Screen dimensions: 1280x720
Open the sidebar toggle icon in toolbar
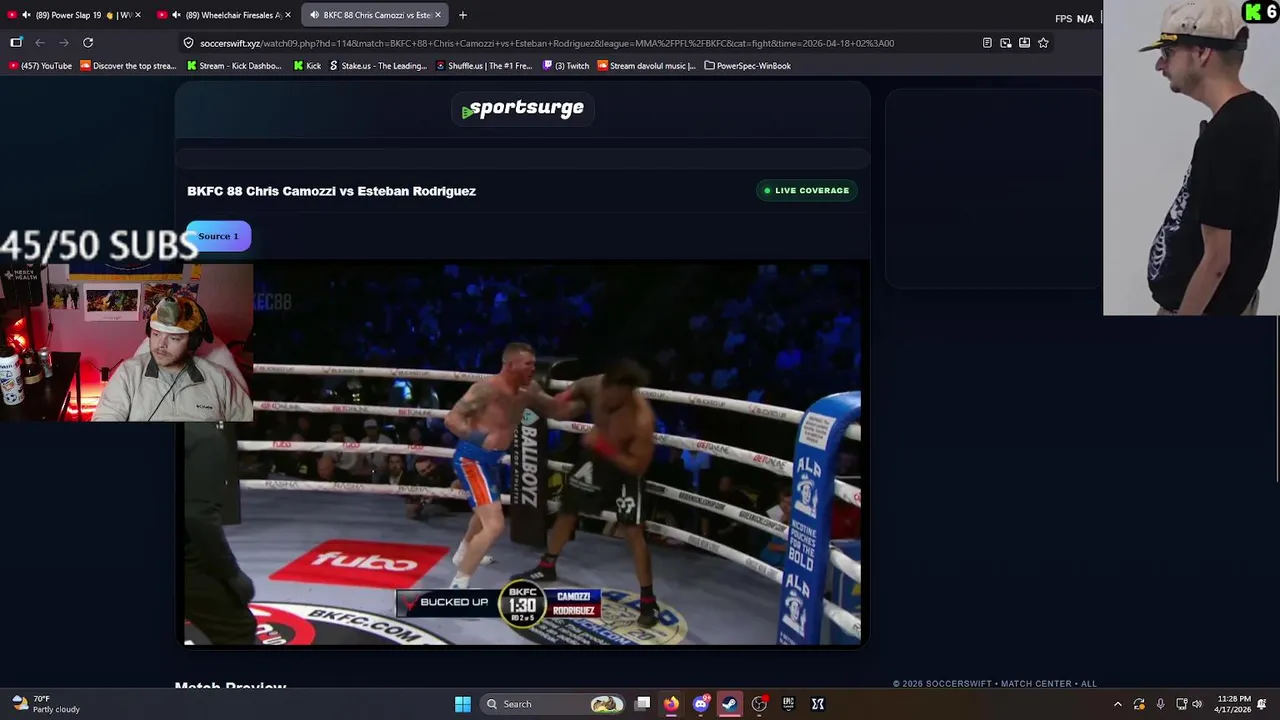point(16,42)
